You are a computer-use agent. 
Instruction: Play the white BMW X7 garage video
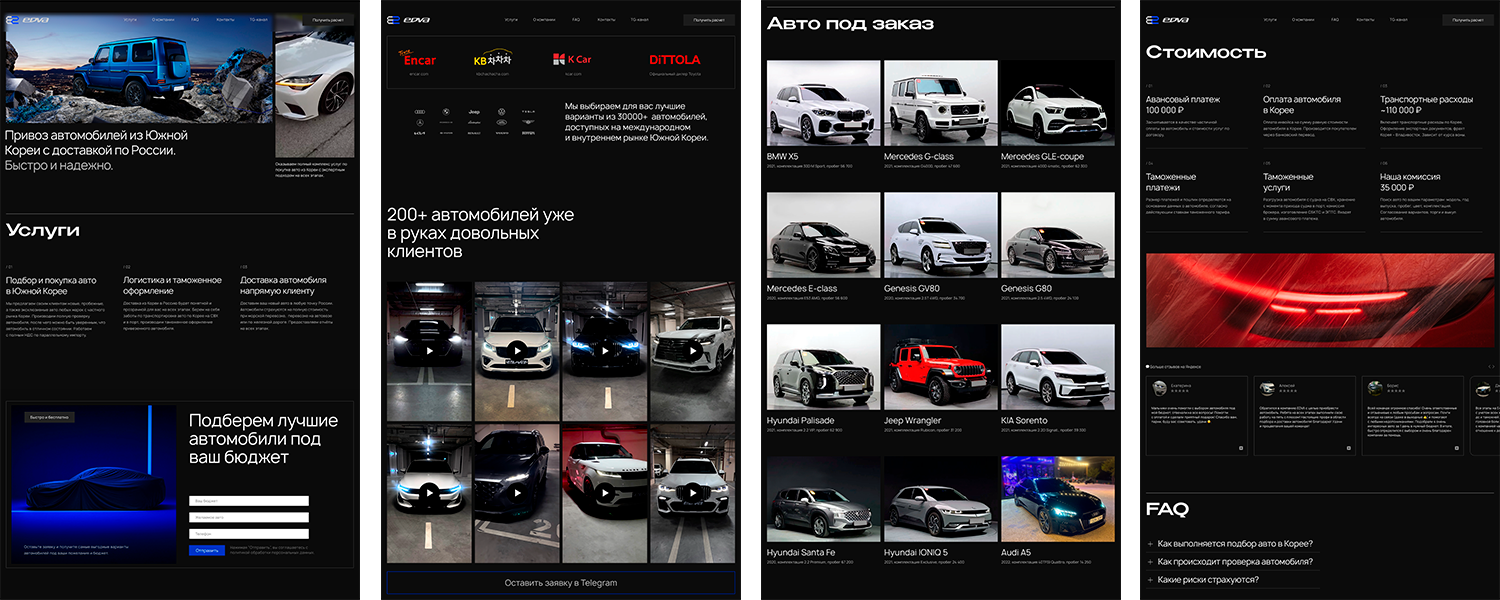point(692,492)
